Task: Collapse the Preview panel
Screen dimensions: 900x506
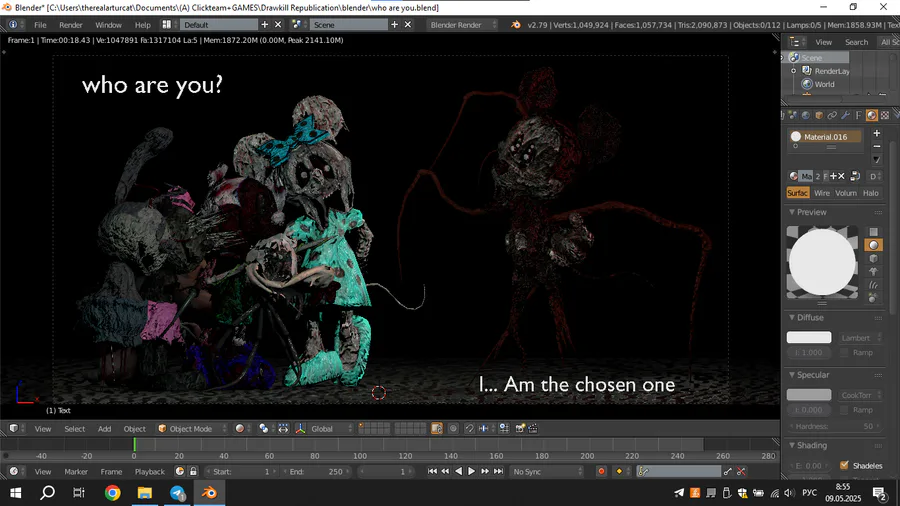Action: [x=792, y=212]
